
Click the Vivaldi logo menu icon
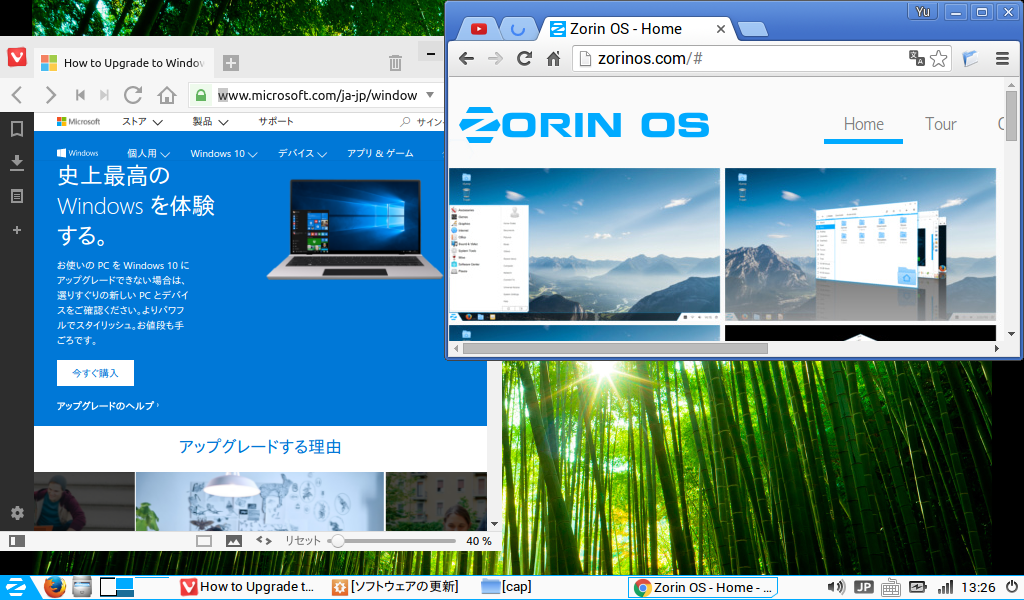click(17, 57)
